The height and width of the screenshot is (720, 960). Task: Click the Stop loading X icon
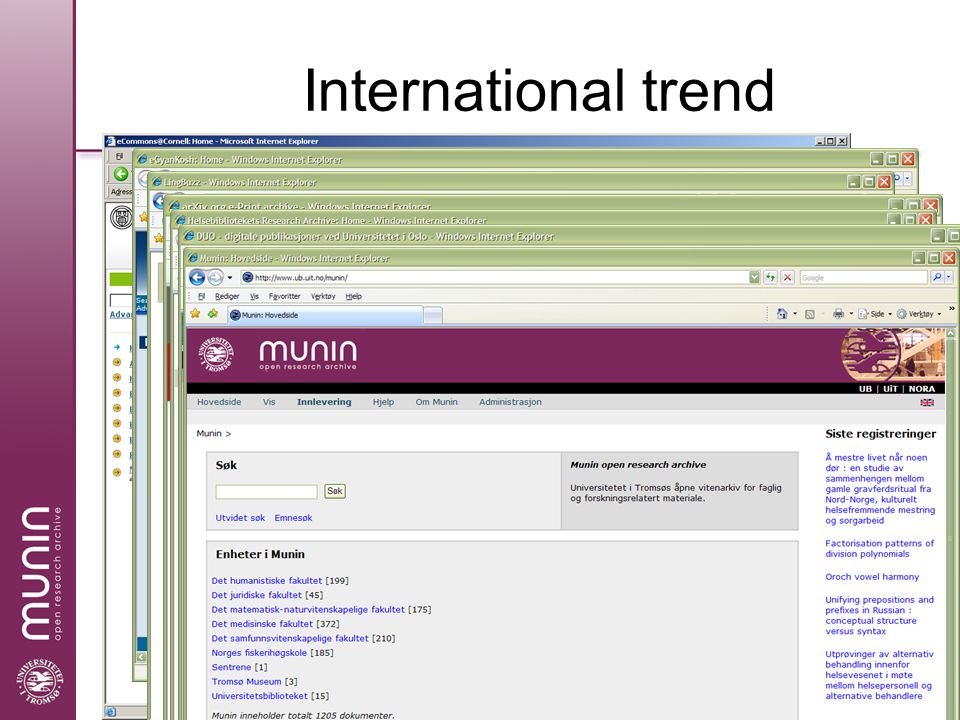coord(788,277)
